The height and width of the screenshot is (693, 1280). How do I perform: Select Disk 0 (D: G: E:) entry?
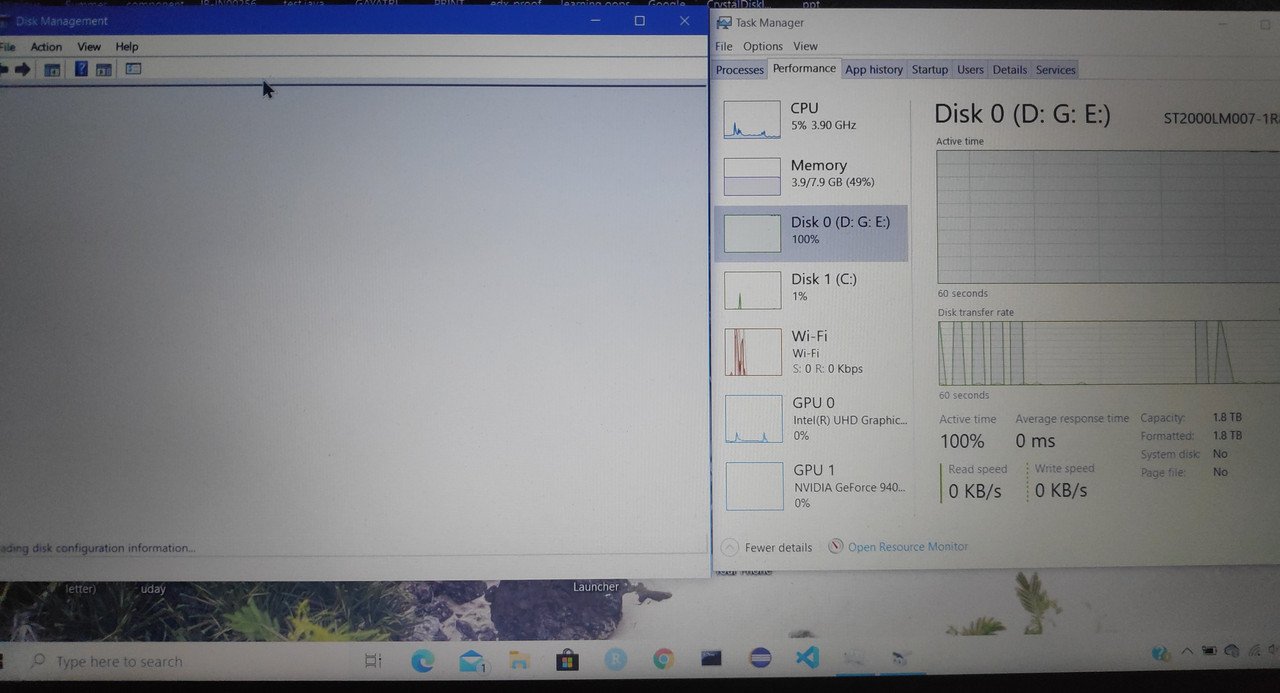[x=811, y=233]
